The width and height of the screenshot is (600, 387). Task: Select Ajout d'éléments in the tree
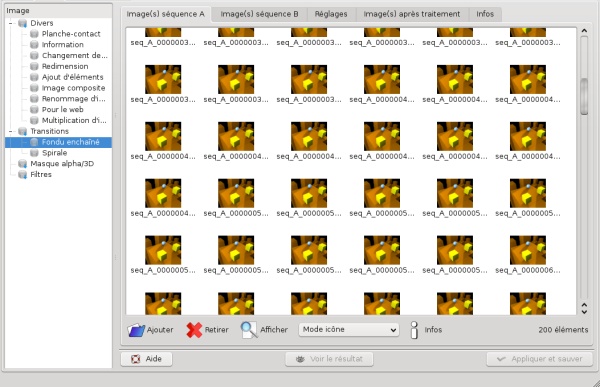click(x=73, y=77)
